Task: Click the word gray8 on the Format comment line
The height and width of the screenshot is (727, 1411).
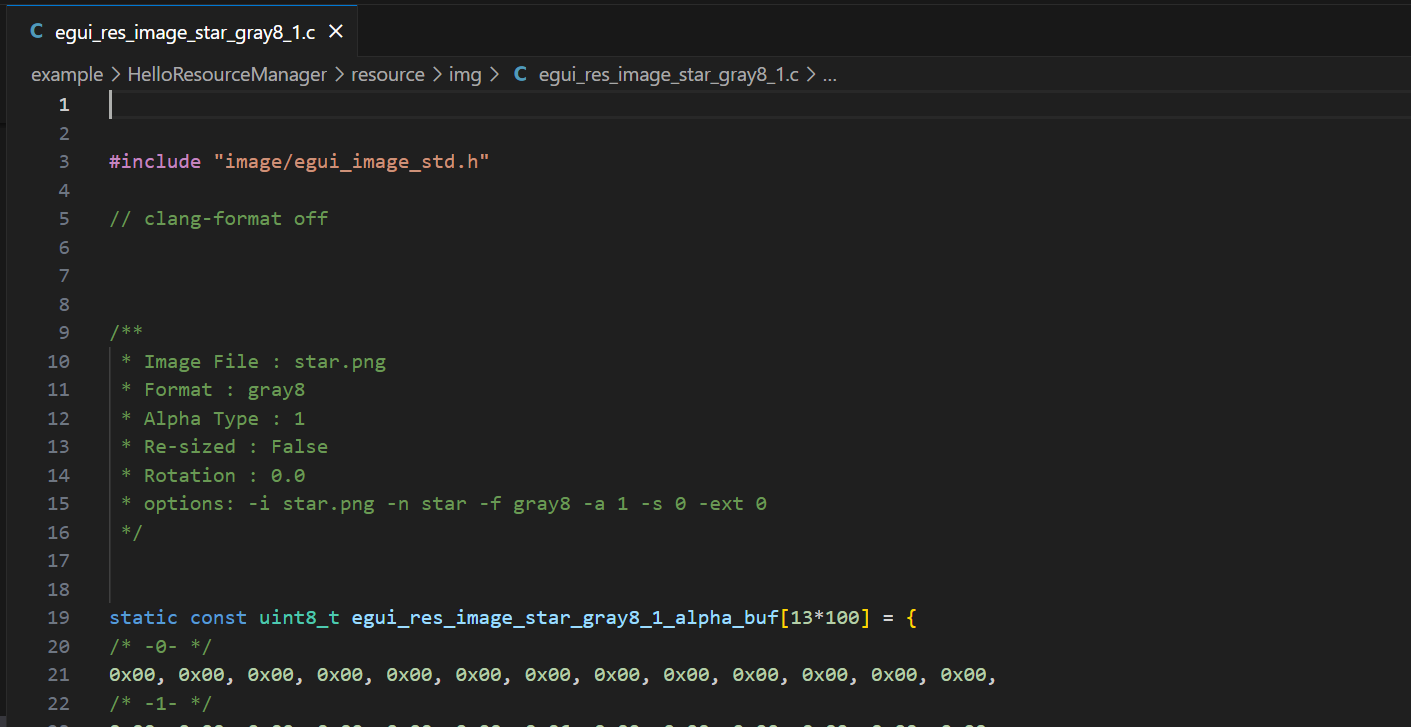Action: (276, 389)
